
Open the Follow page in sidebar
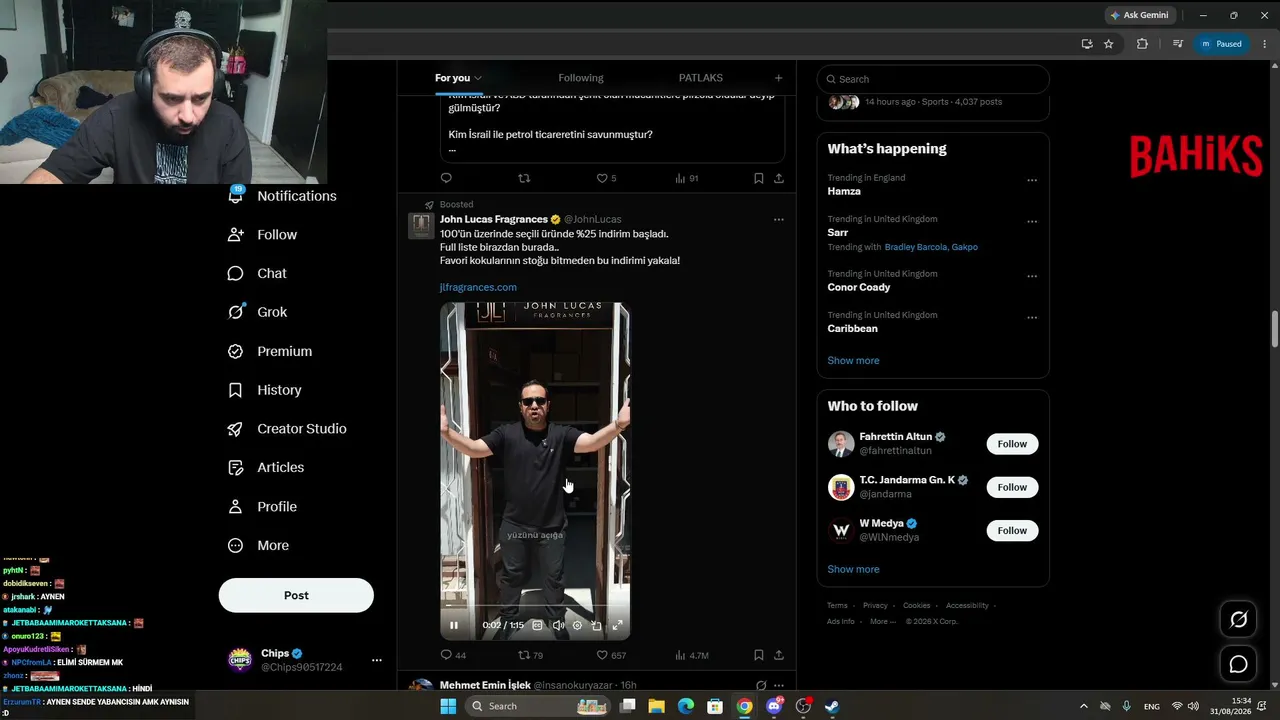pyautogui.click(x=262, y=235)
